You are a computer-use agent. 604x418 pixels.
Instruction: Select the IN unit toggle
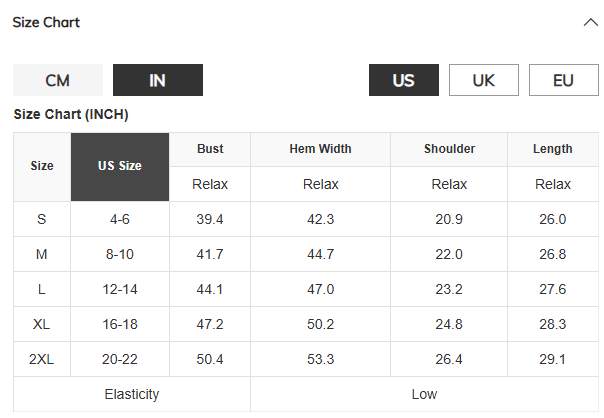[157, 80]
